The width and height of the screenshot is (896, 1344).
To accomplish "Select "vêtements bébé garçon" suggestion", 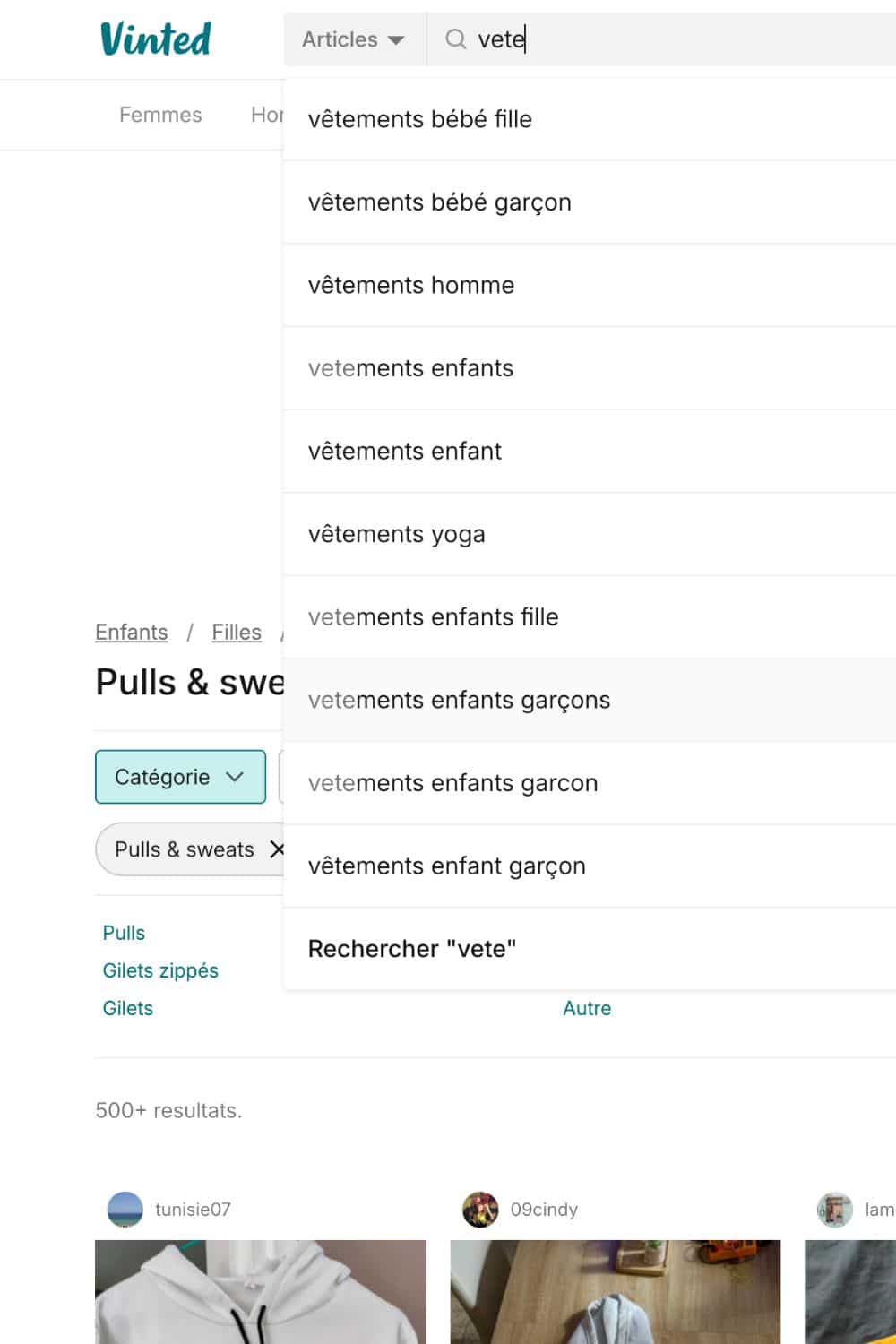I will (440, 202).
